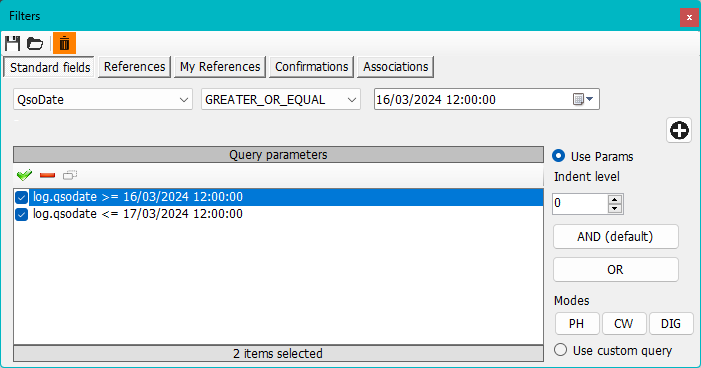Uncheck the log.qsodate >= 16/03/2024 checkbox
This screenshot has width=701, height=368.
(21, 197)
